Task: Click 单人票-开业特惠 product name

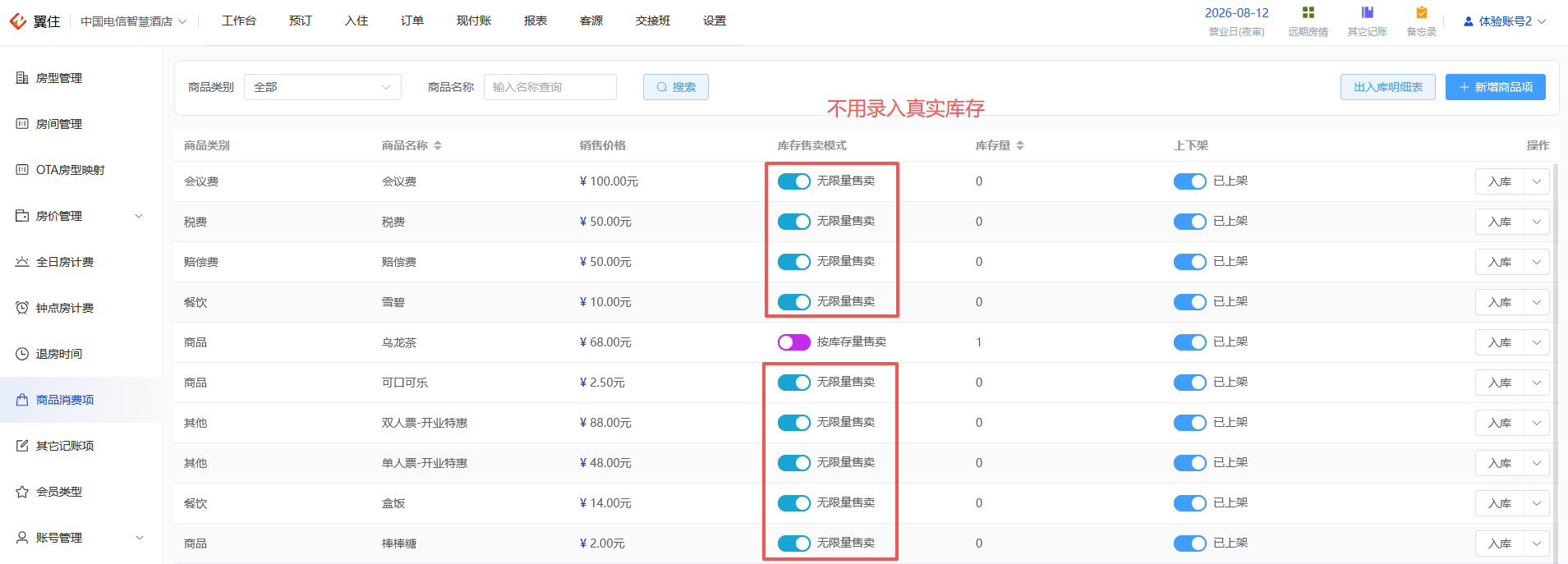Action: (x=425, y=463)
